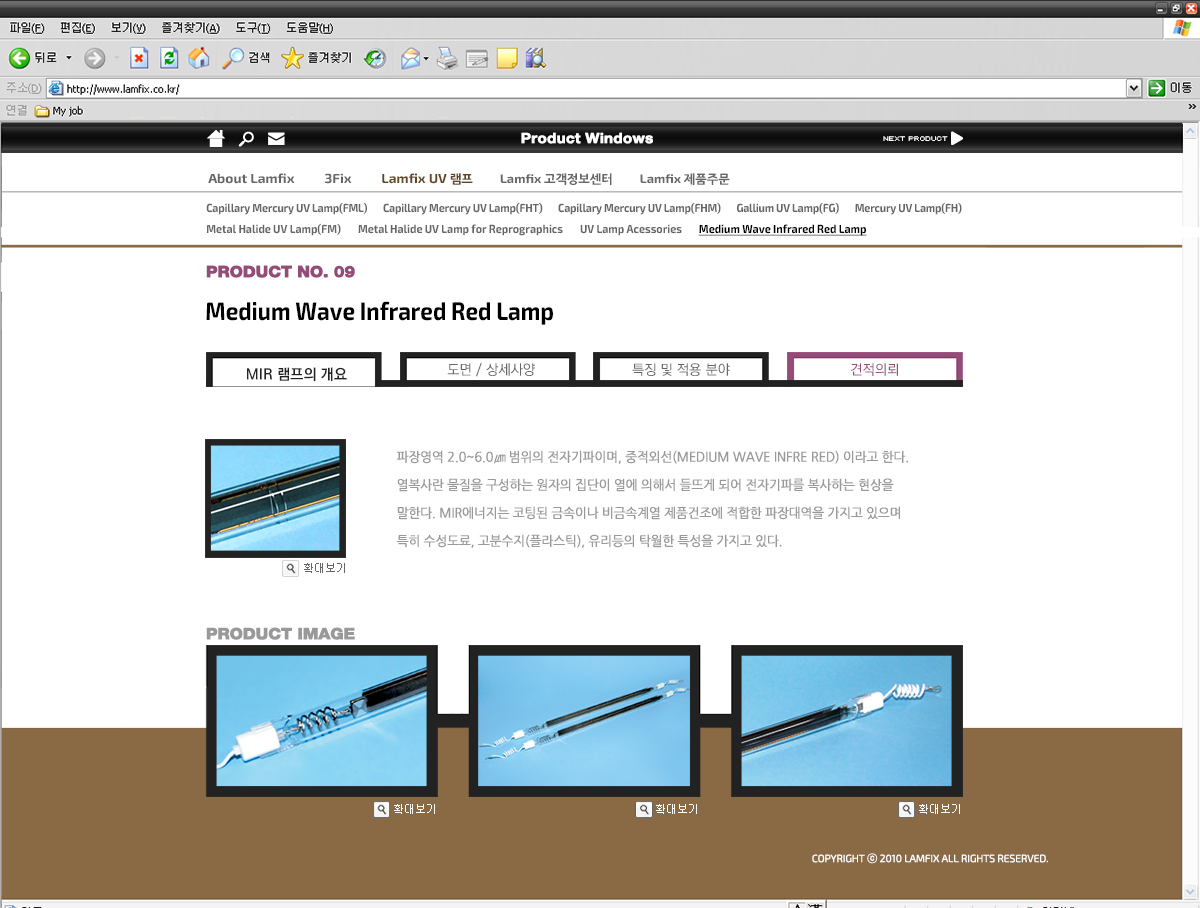Expand the address bar dropdown
This screenshot has height=908, width=1200.
[1133, 88]
